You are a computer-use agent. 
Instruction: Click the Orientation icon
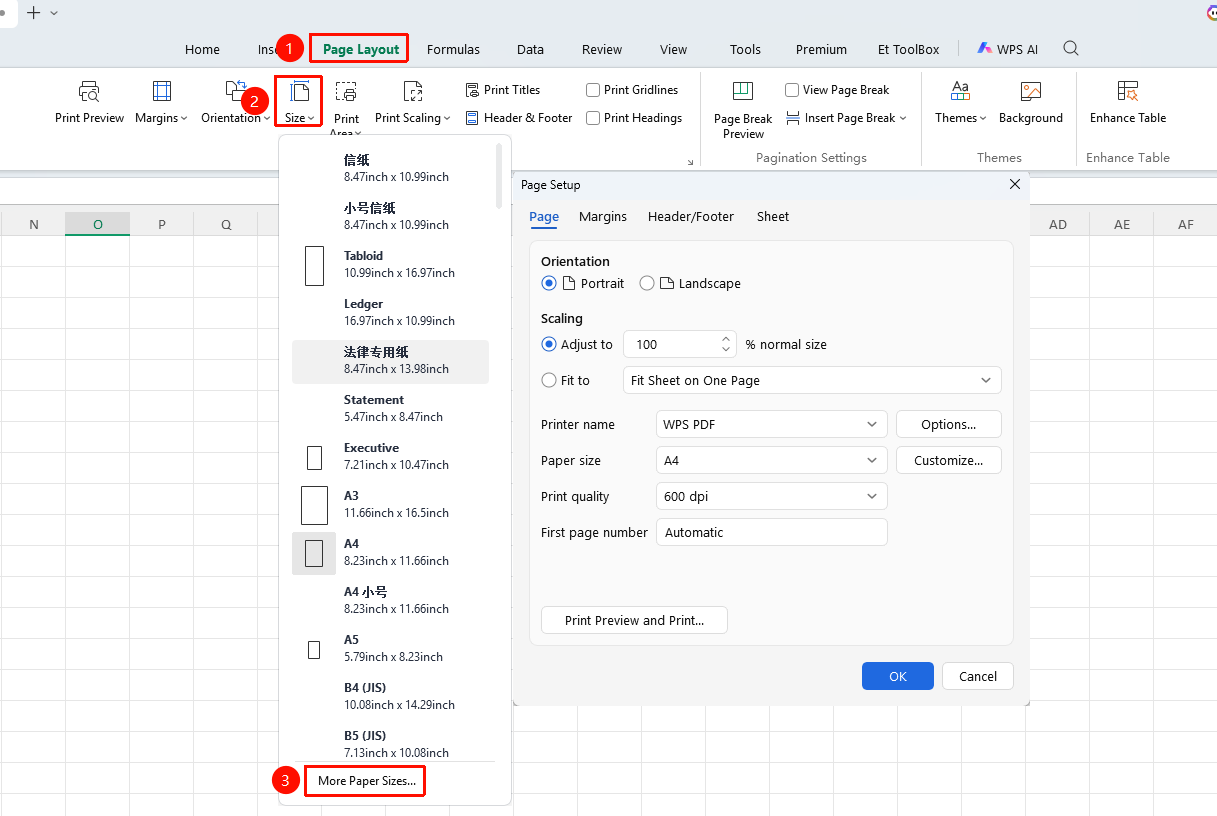click(236, 92)
